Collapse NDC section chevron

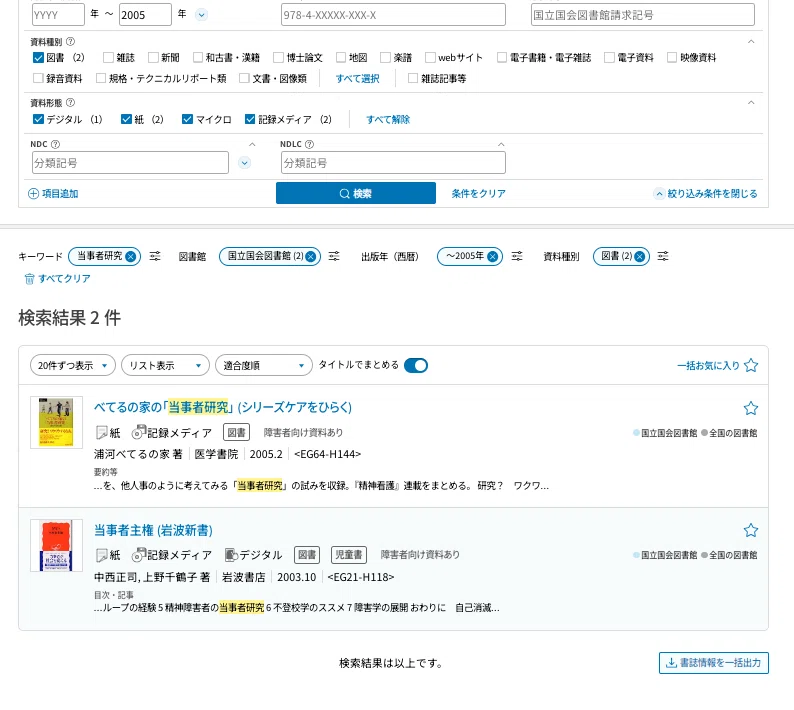[252, 144]
